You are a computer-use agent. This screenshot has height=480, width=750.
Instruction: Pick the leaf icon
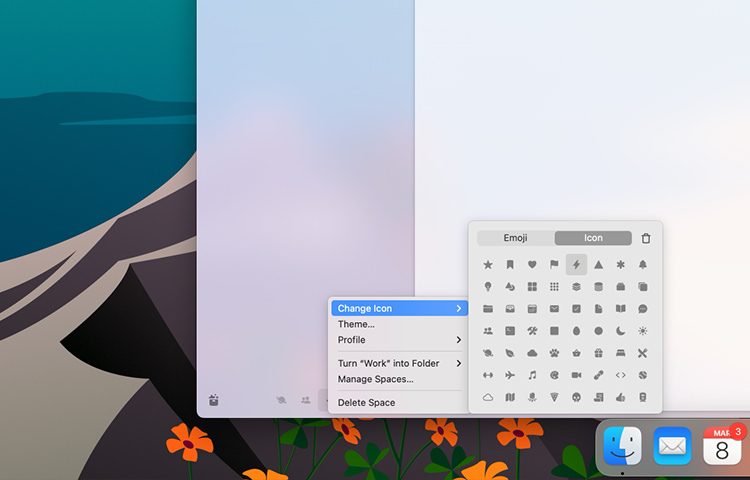click(x=510, y=353)
